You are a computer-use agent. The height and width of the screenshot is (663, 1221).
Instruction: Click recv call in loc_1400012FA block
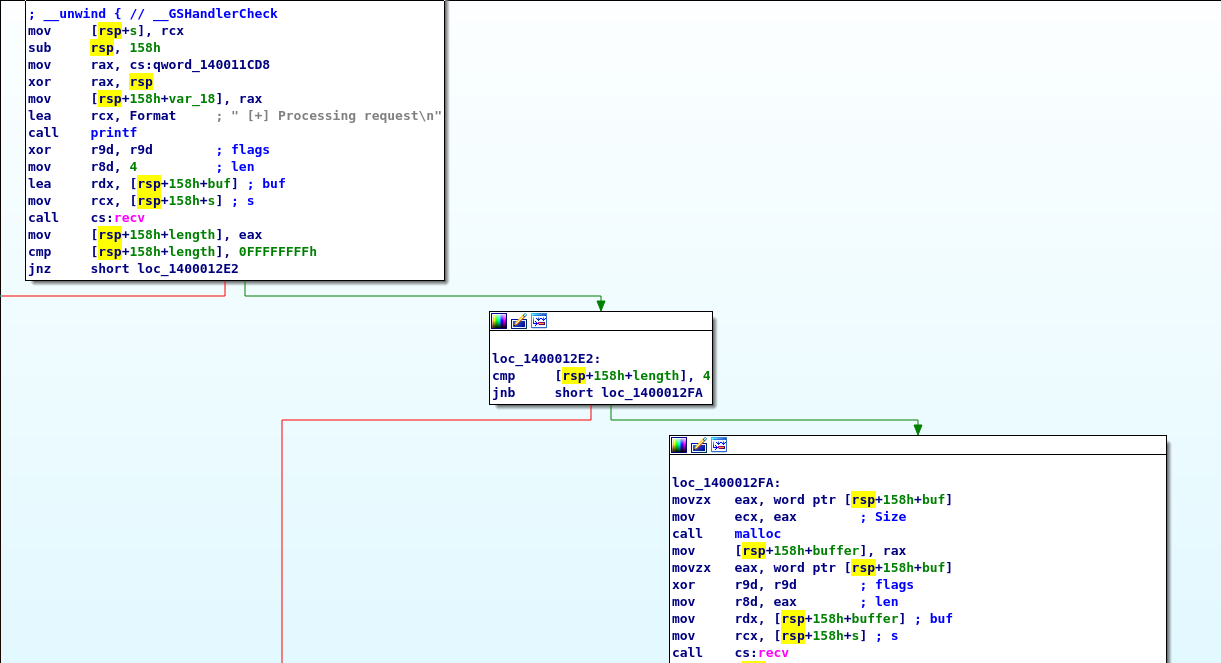772,653
